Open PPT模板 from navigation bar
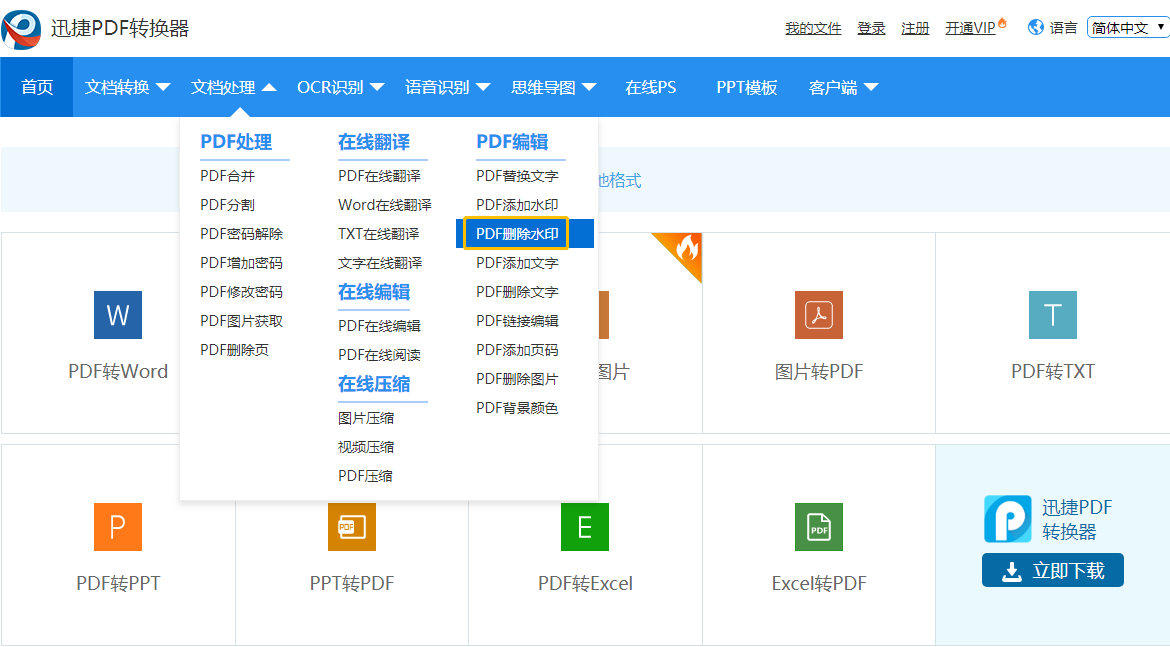 [x=747, y=87]
